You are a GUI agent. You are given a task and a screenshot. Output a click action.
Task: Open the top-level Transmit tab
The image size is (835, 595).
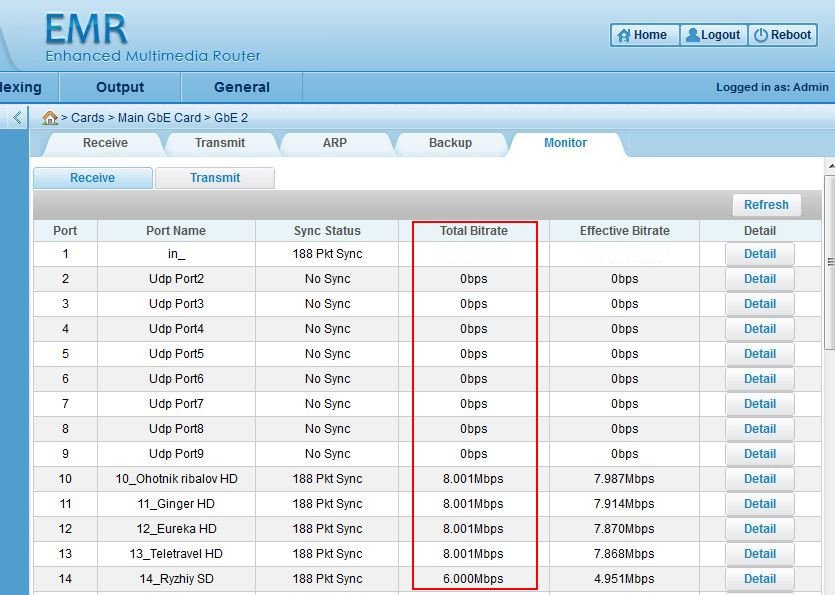pyautogui.click(x=220, y=143)
